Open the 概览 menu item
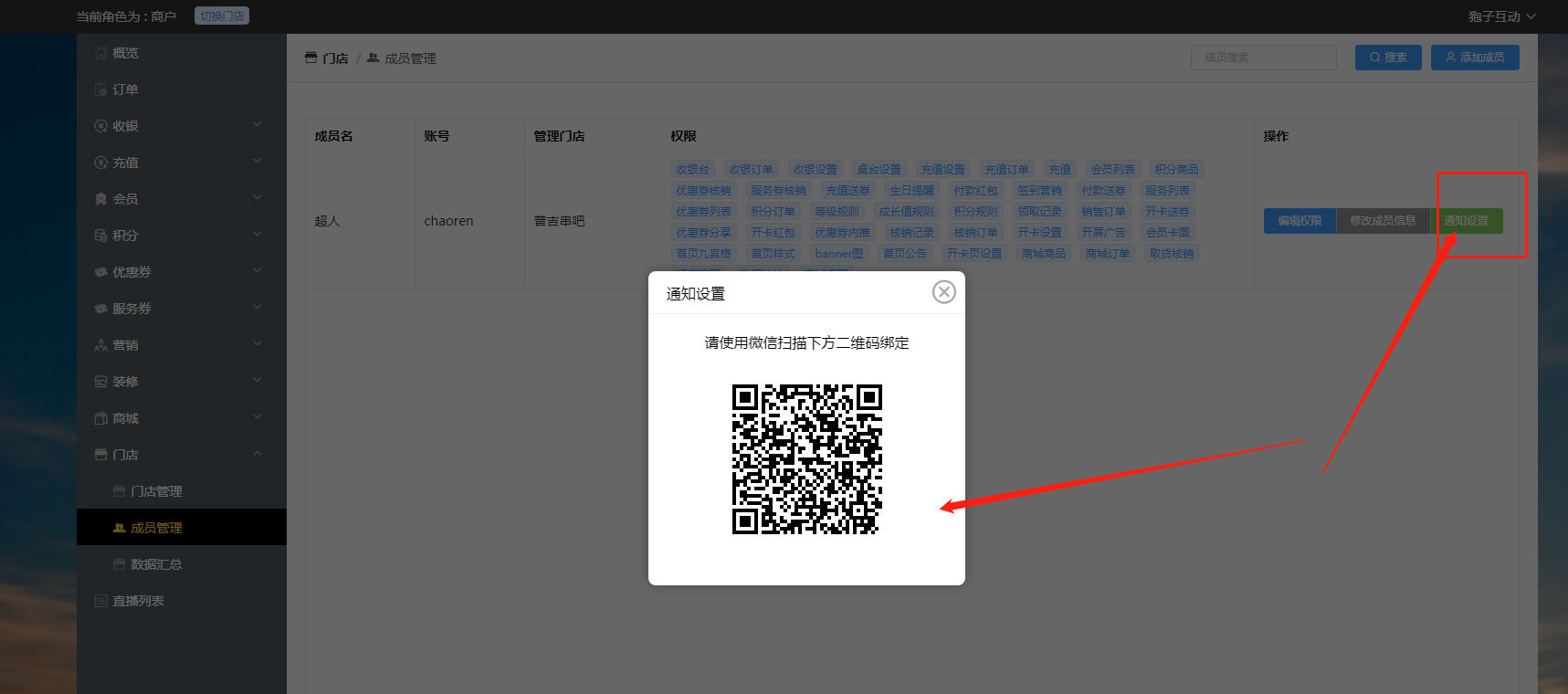The width and height of the screenshot is (1568, 694). click(x=182, y=53)
